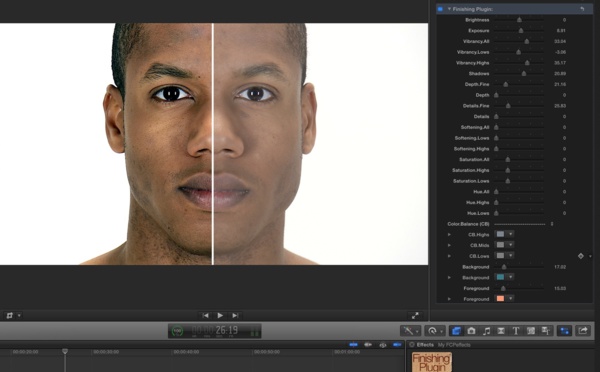Click the Saturation.All slider handle

click(x=508, y=159)
